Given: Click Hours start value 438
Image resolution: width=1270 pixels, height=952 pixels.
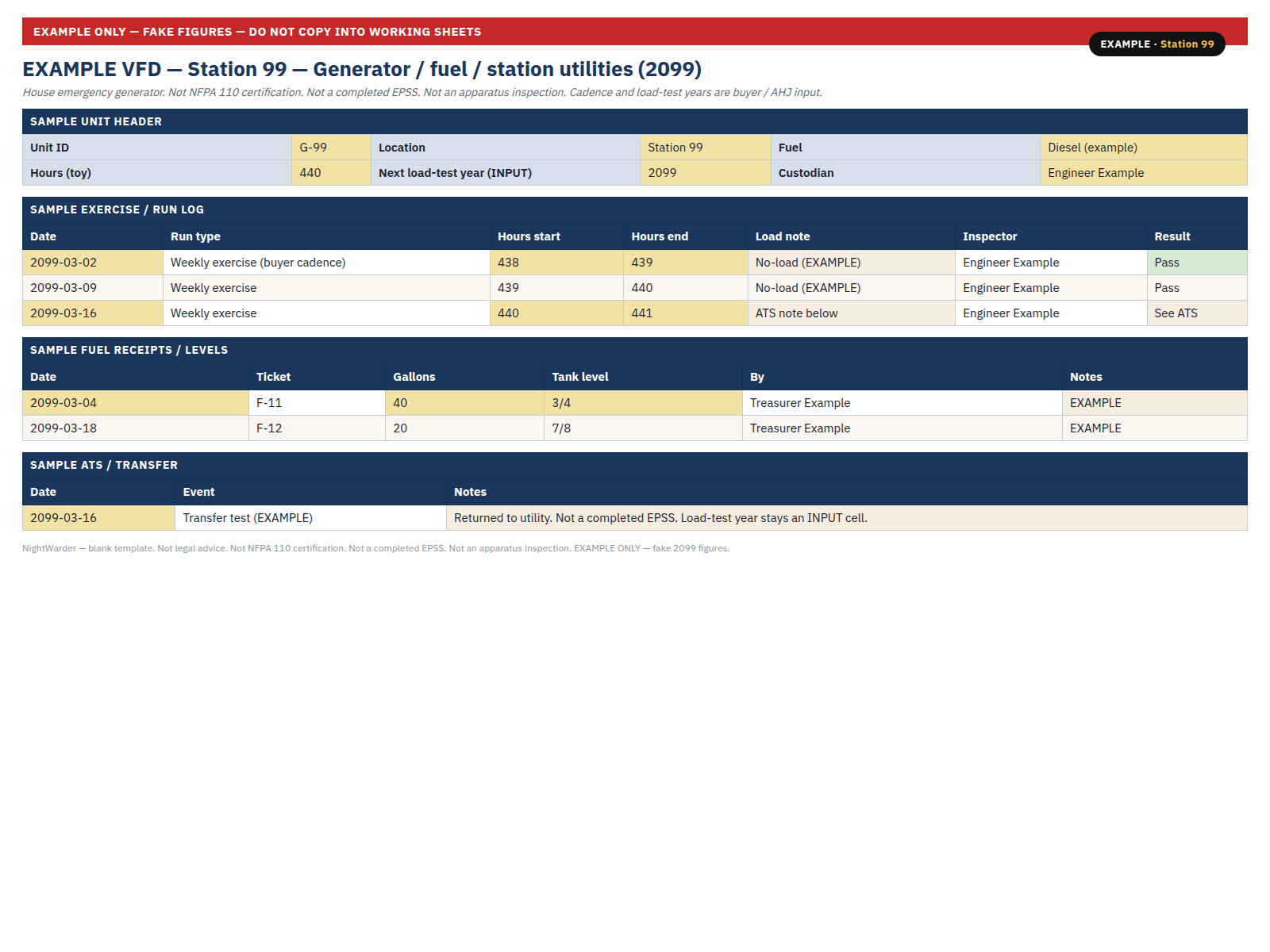Looking at the screenshot, I should coord(556,263).
